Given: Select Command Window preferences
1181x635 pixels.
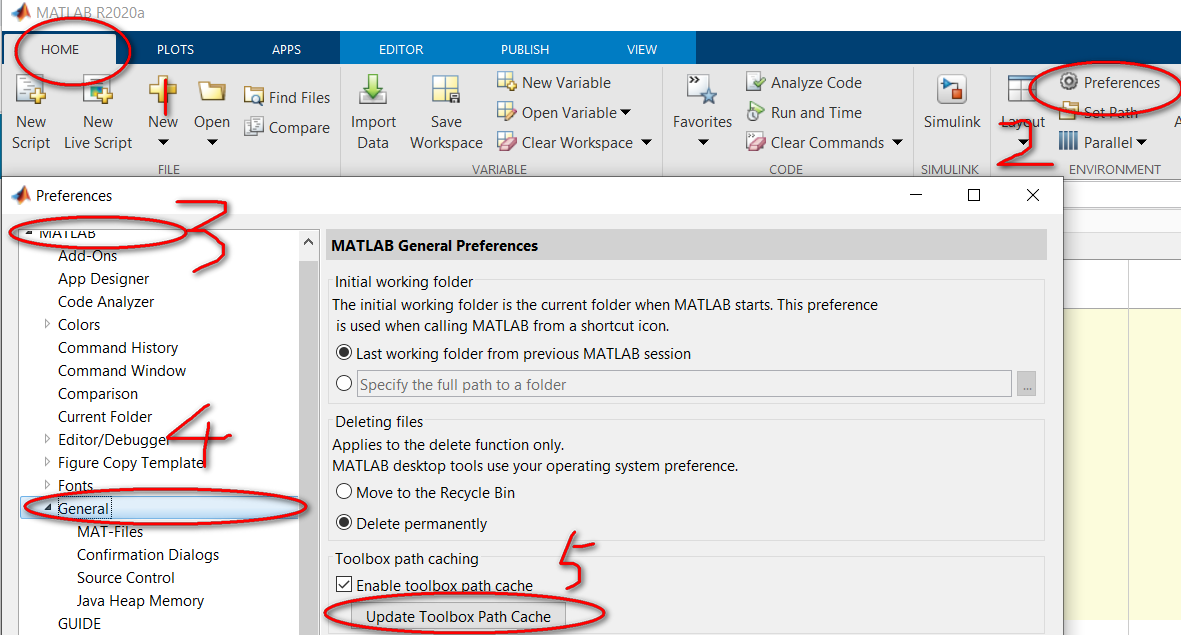Looking at the screenshot, I should [121, 371].
